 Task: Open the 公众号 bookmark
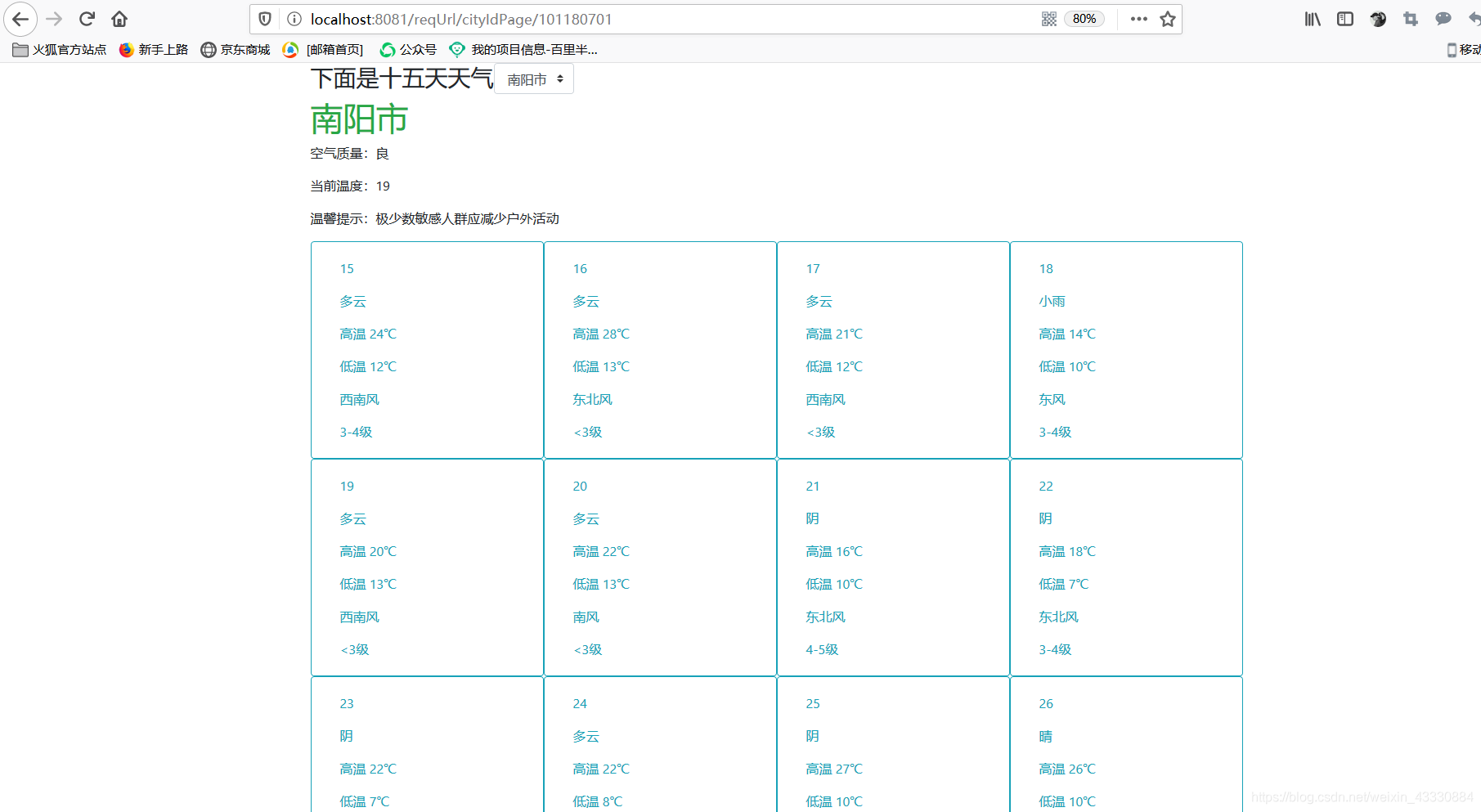coord(408,50)
